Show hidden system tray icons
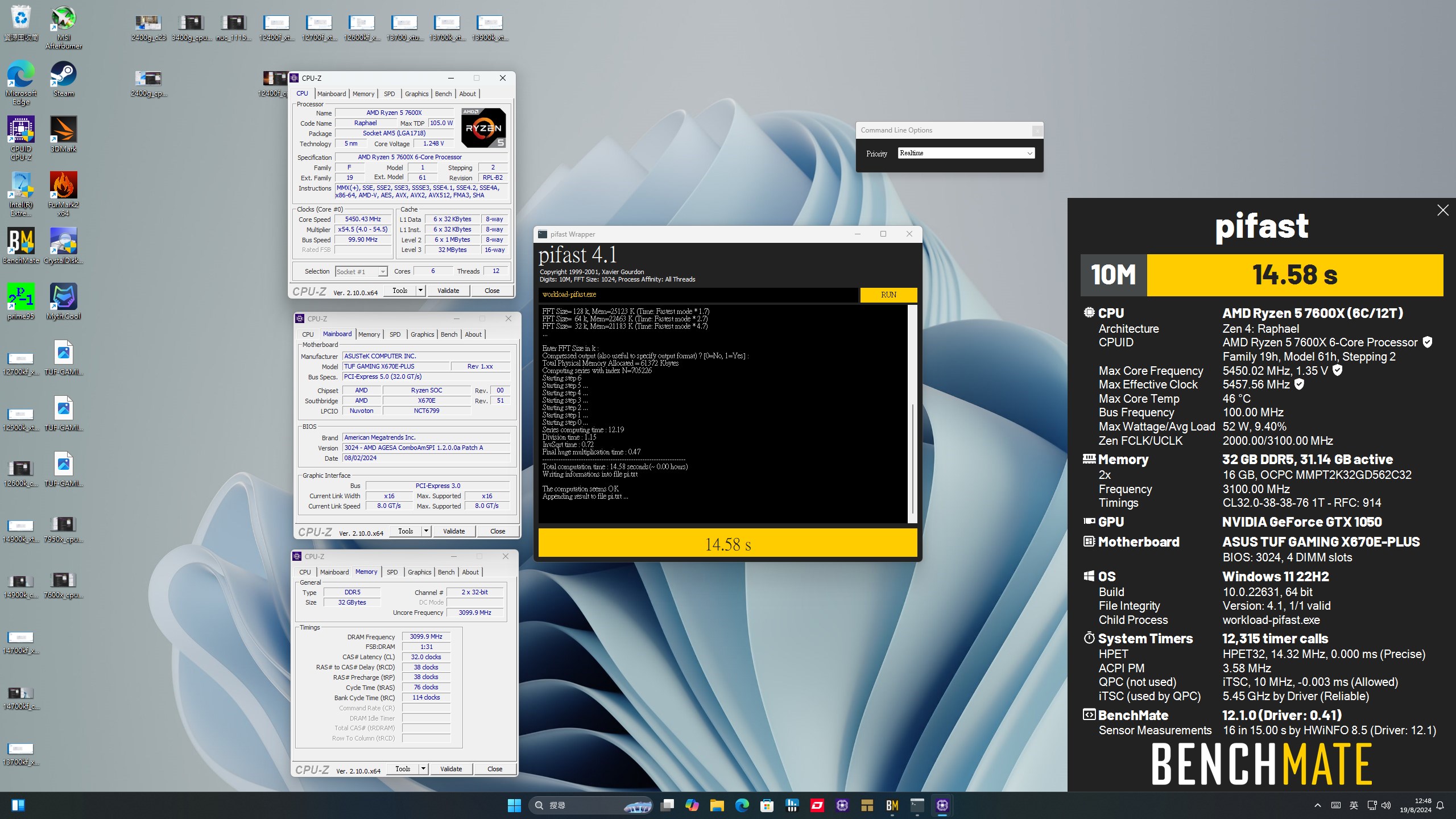Viewport: 1456px width, 819px height. coord(1317,805)
